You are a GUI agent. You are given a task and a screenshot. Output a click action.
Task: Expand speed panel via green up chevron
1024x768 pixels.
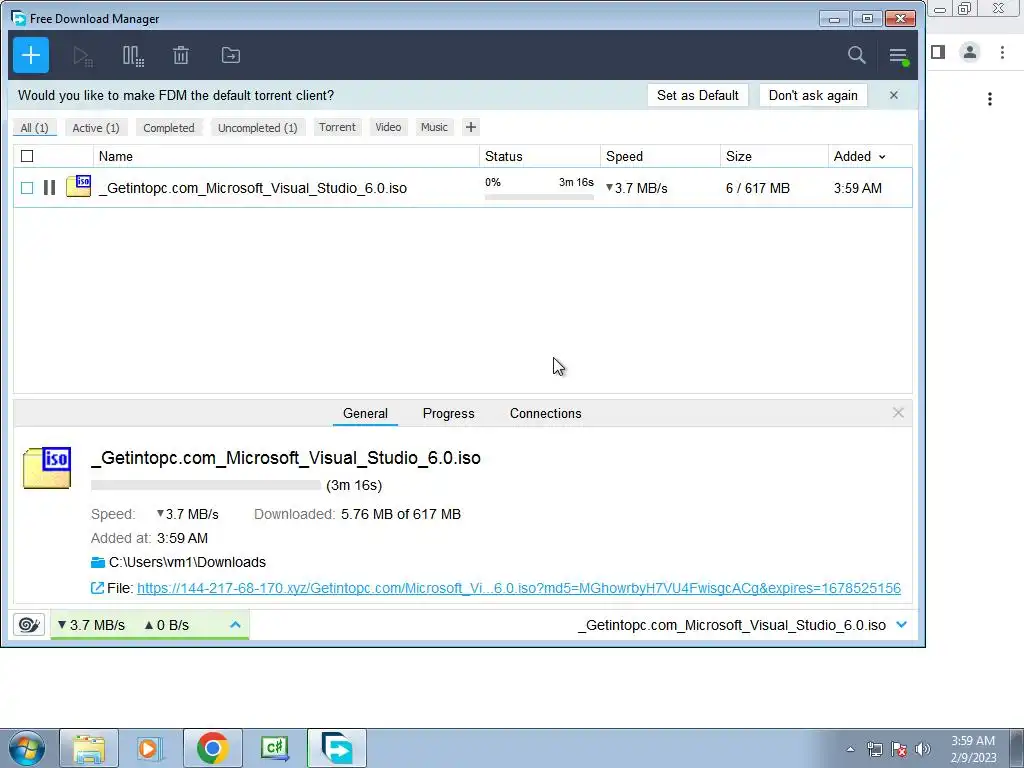tap(235, 625)
